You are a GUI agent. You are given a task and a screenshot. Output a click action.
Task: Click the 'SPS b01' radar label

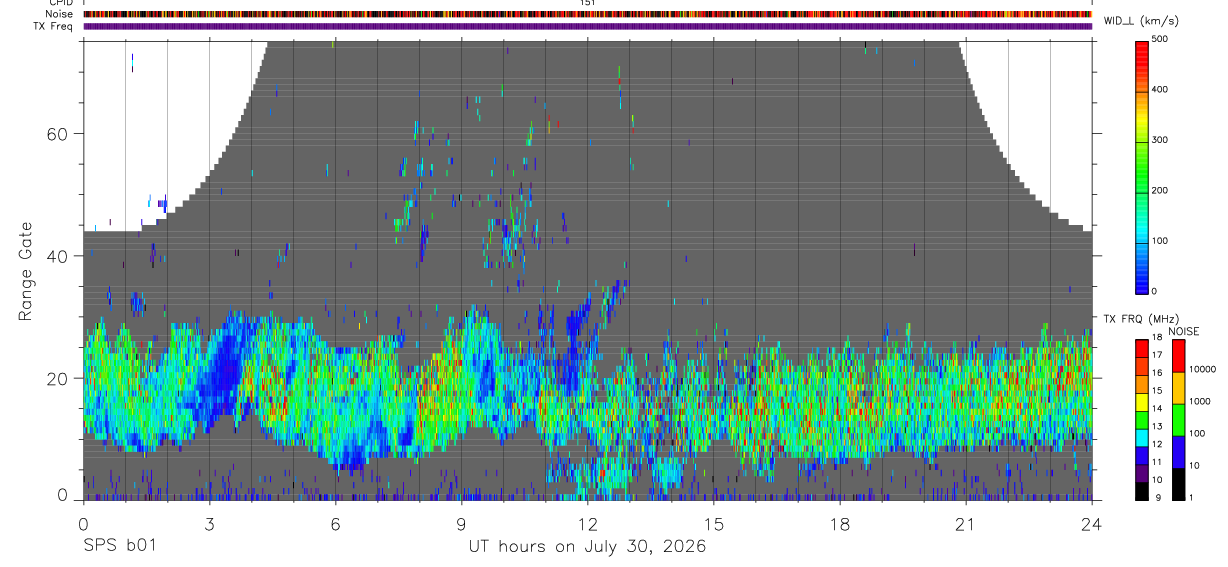pos(119,547)
